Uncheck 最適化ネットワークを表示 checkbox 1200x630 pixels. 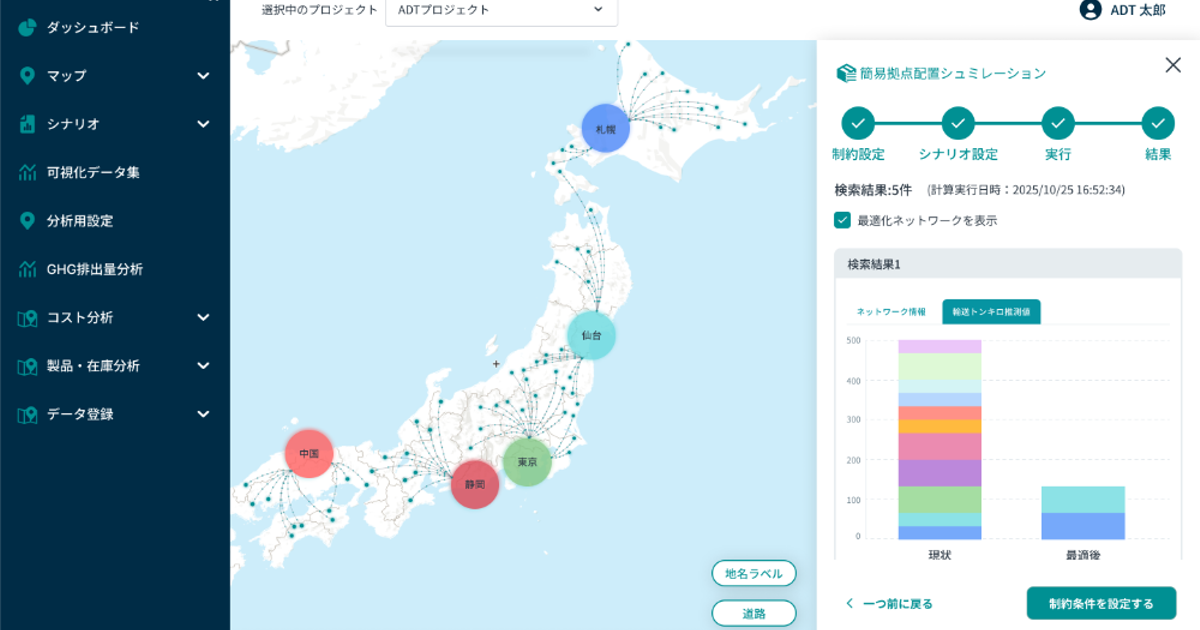pyautogui.click(x=843, y=220)
